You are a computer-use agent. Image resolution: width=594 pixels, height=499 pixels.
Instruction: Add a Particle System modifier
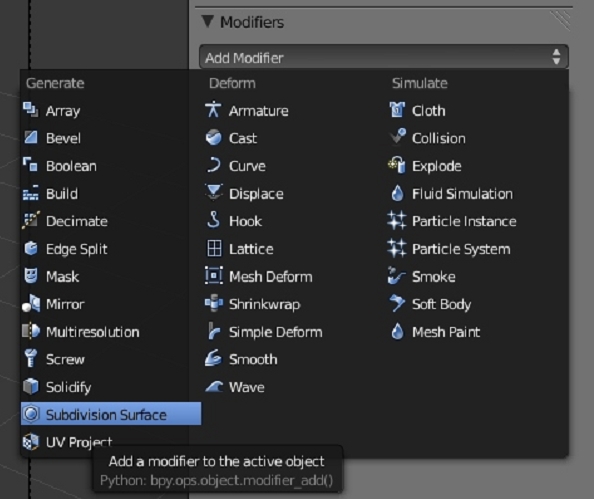point(449,249)
